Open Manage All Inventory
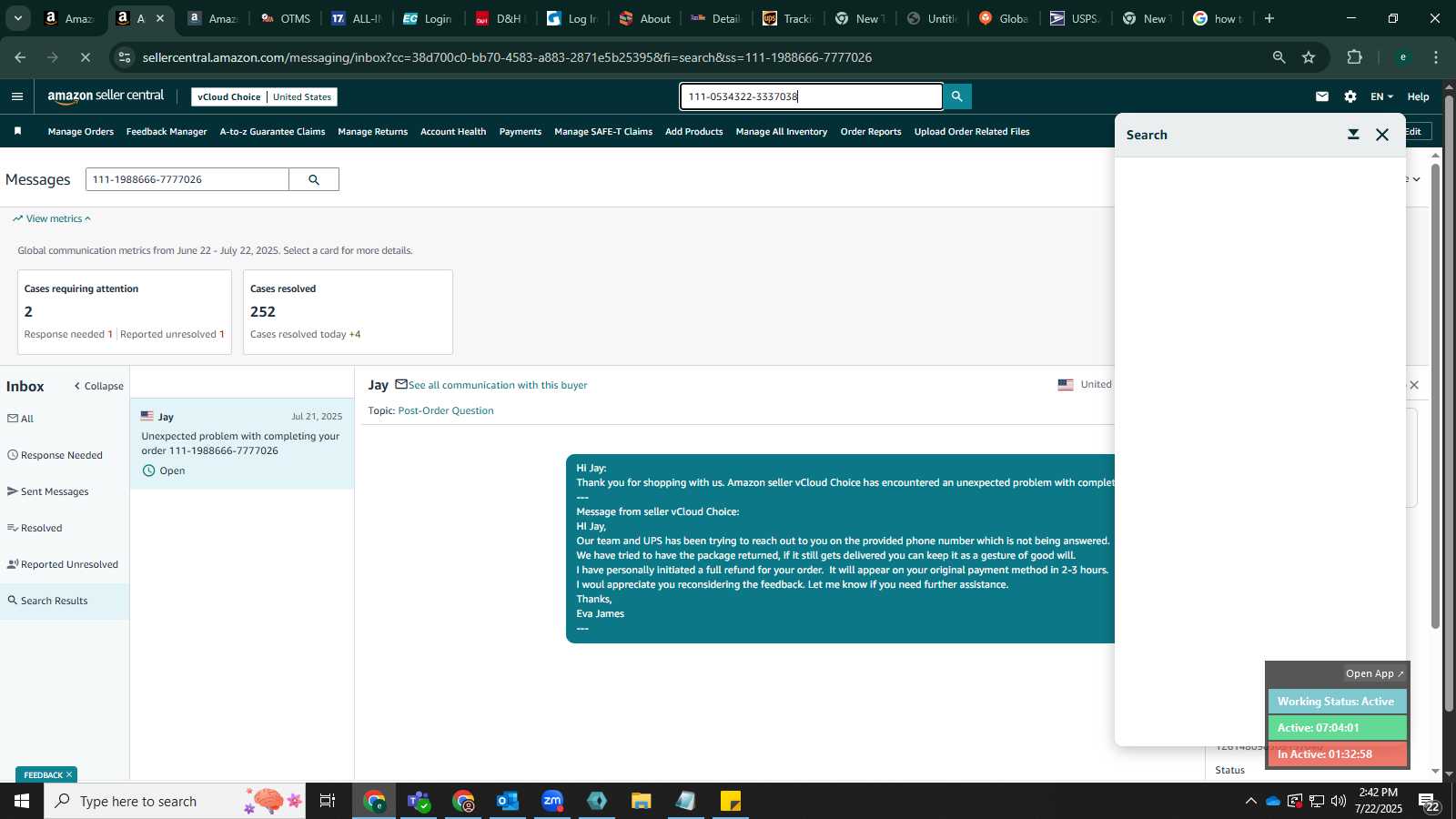This screenshot has width=1456, height=819. tap(782, 132)
